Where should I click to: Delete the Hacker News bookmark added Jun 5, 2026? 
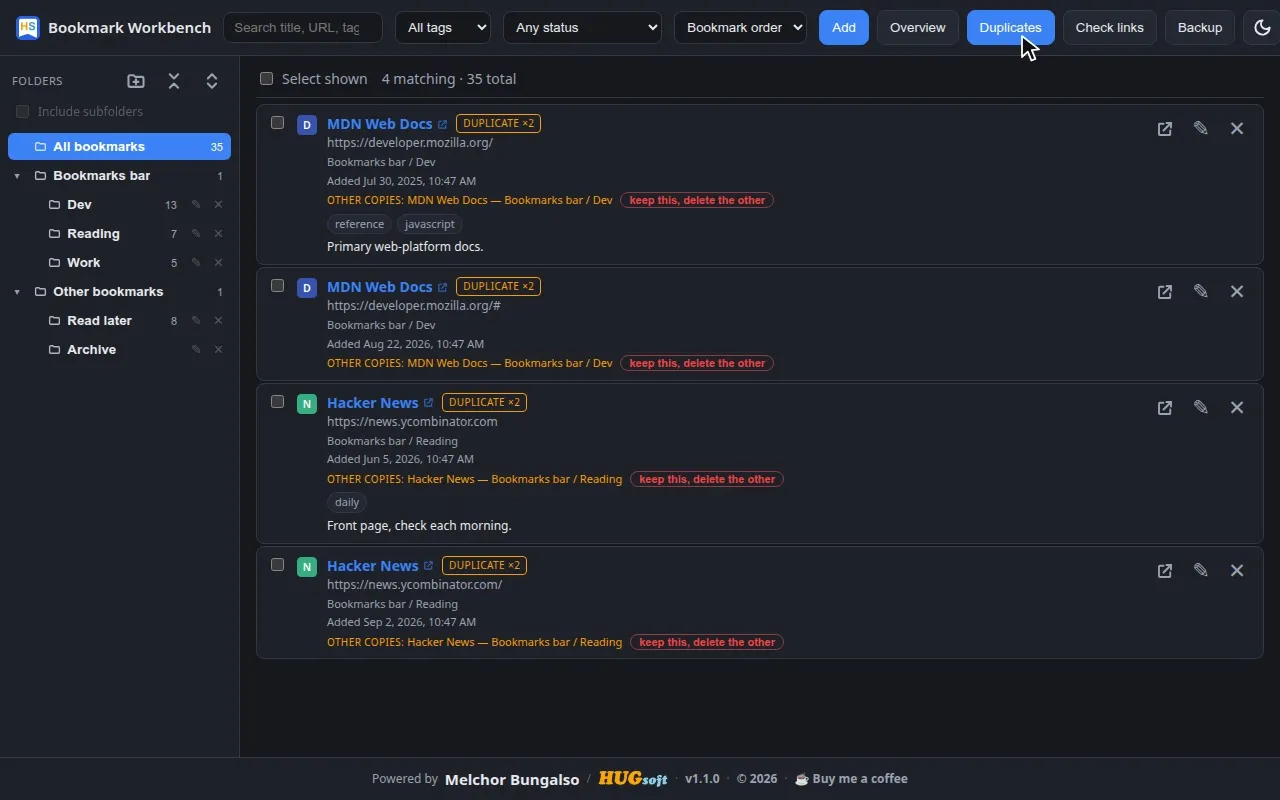point(1237,408)
